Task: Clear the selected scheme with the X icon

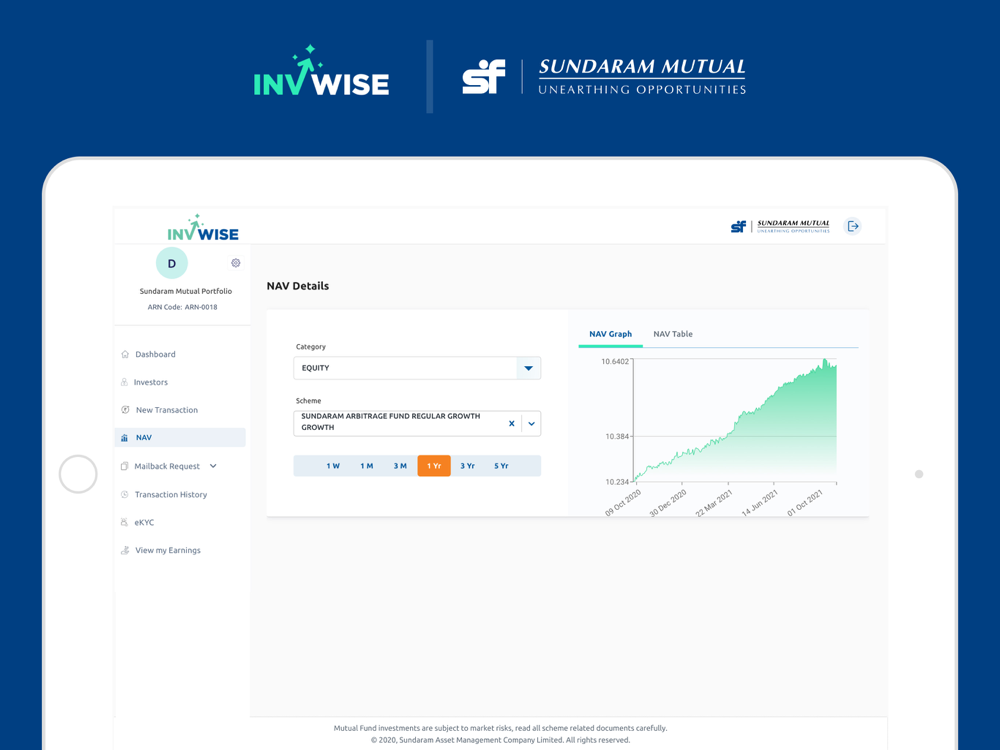Action: point(511,423)
